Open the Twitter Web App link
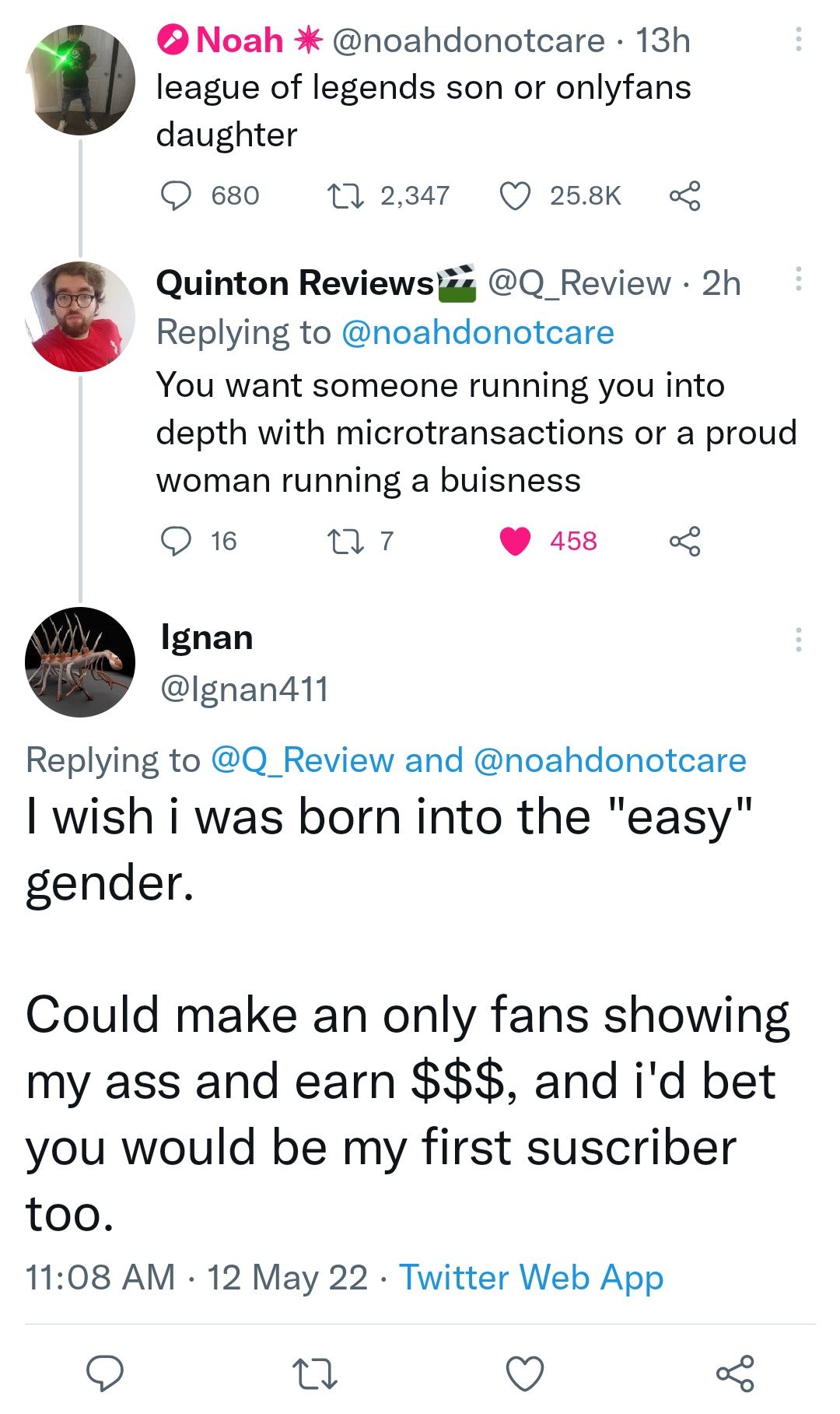Screen dimensions: 840x1414 pos(531,1278)
